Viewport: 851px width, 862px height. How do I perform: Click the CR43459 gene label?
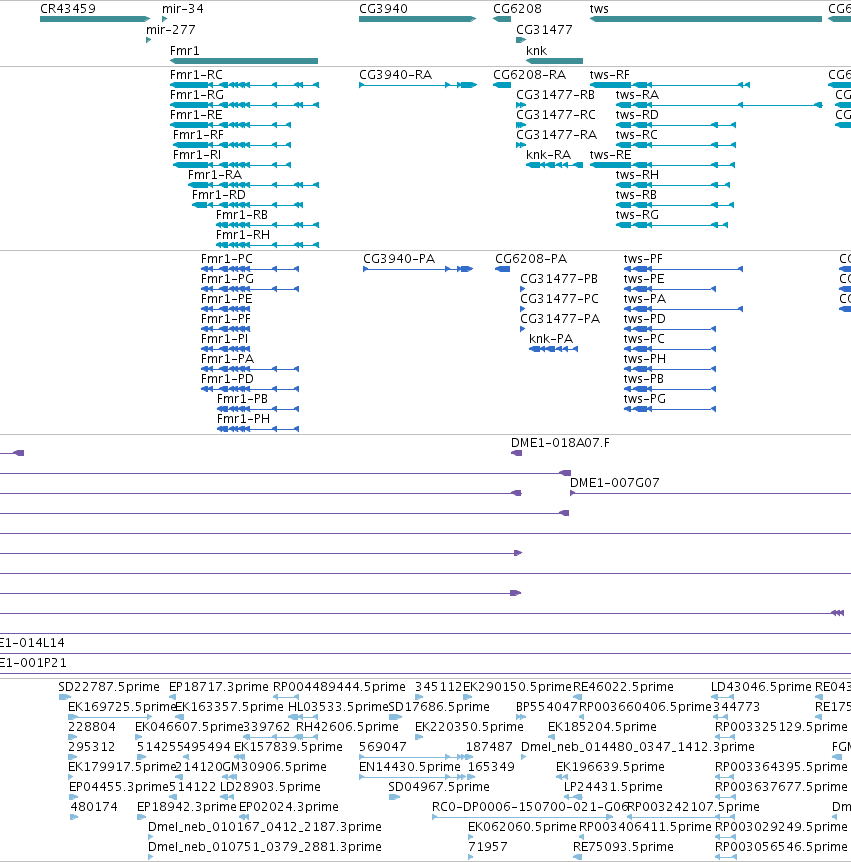click(68, 9)
